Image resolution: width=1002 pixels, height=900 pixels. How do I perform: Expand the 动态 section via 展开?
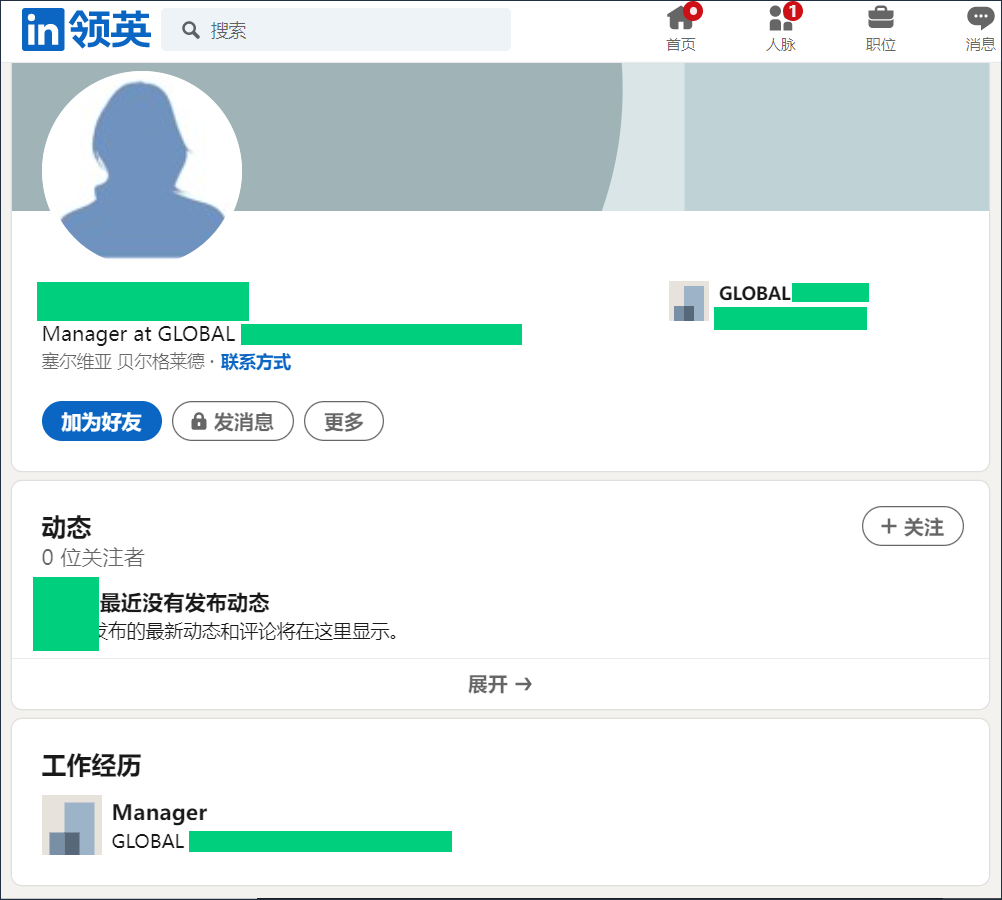500,684
